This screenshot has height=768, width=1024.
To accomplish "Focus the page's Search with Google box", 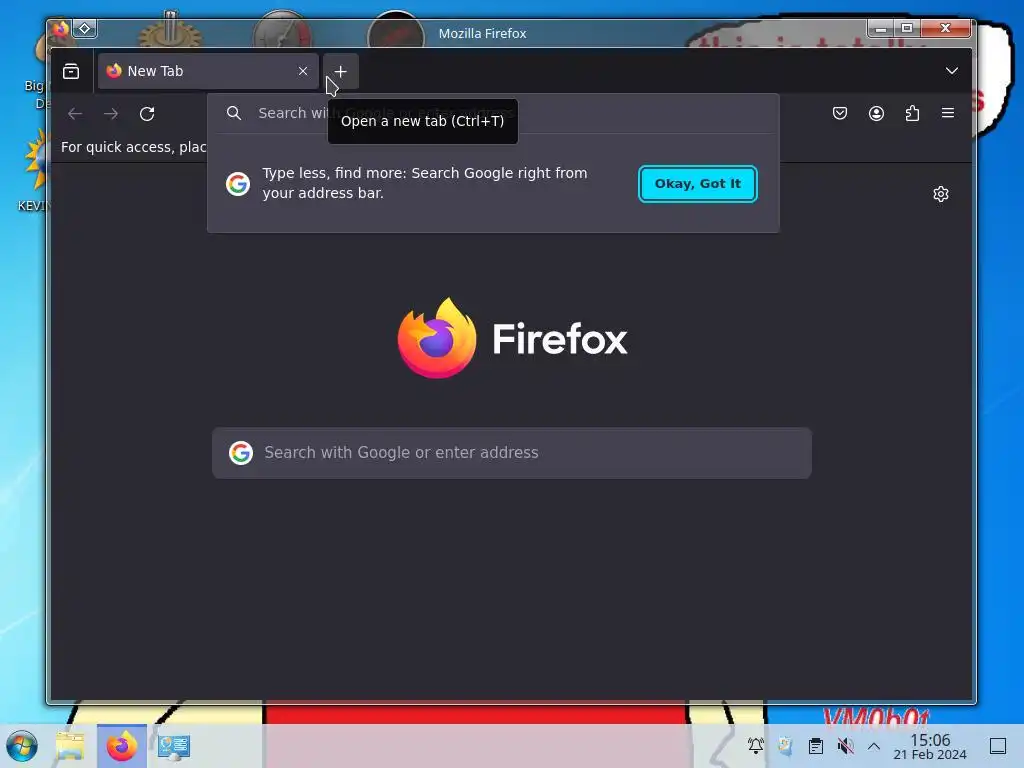I will [x=512, y=453].
